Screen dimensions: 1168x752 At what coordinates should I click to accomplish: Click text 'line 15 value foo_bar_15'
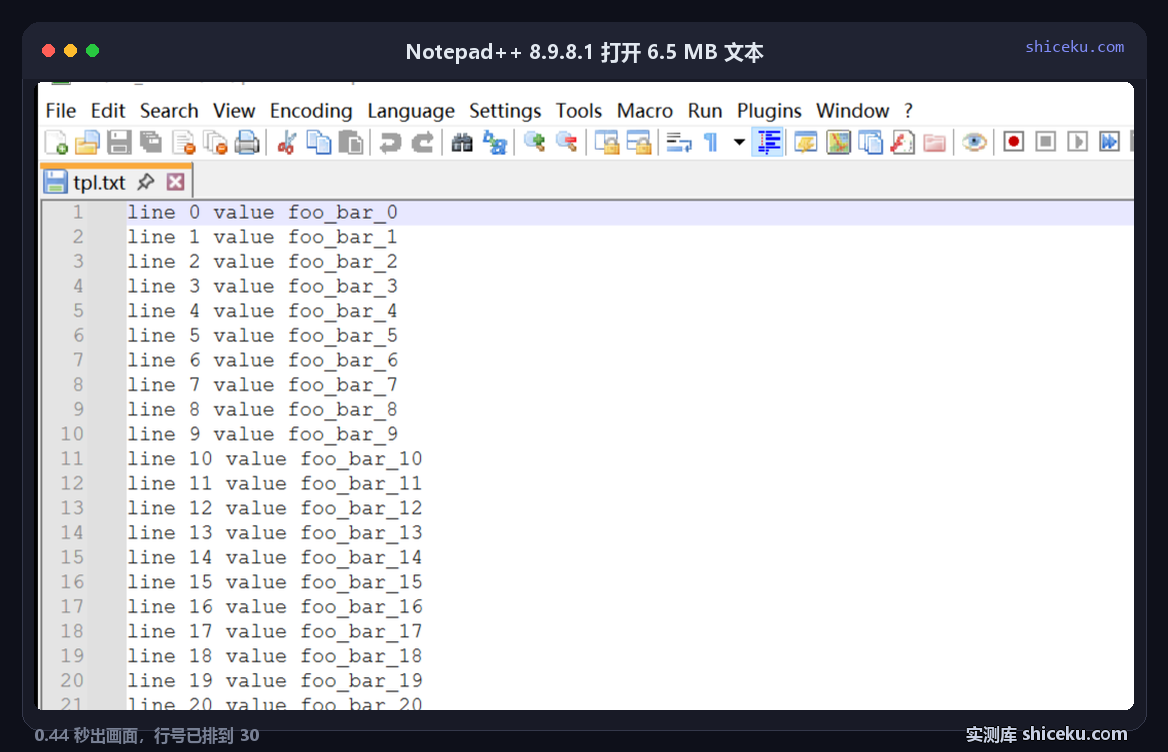tap(275, 582)
